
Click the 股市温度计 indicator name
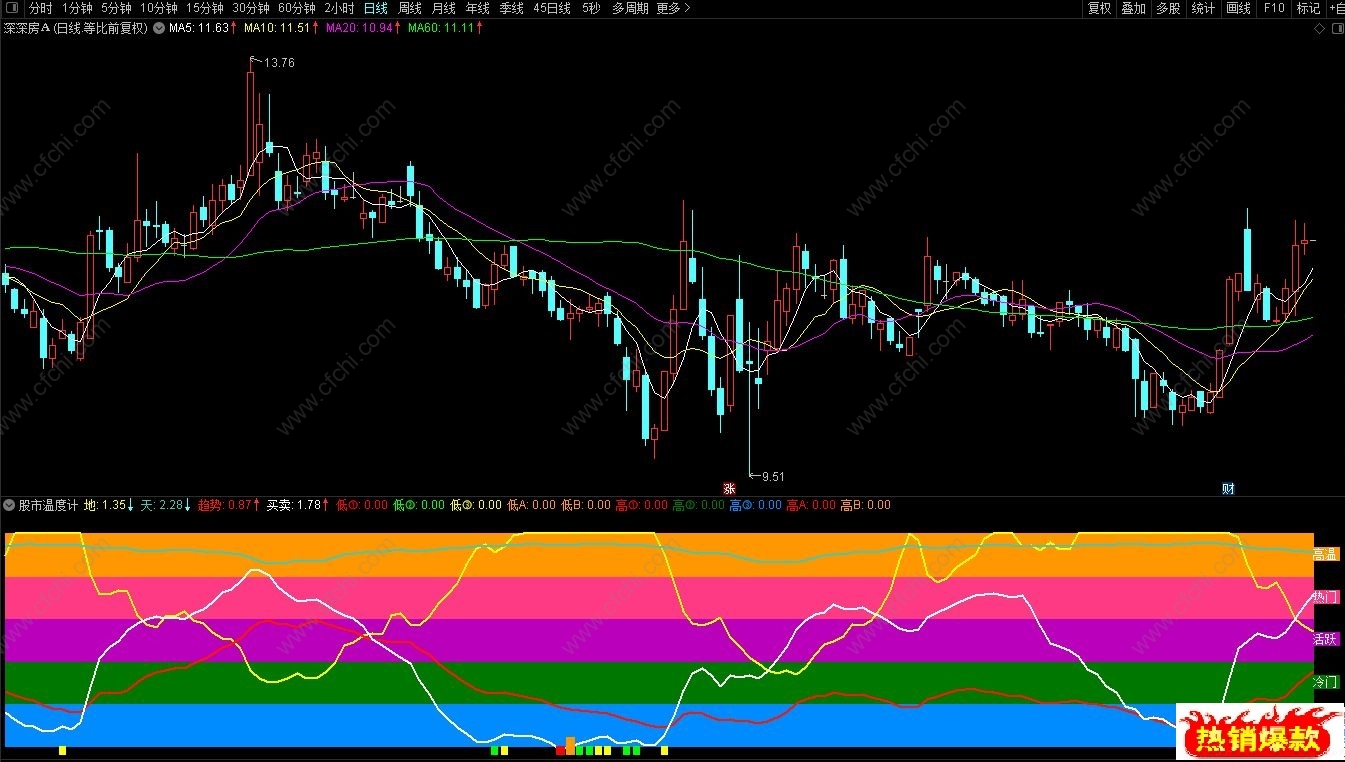click(48, 505)
